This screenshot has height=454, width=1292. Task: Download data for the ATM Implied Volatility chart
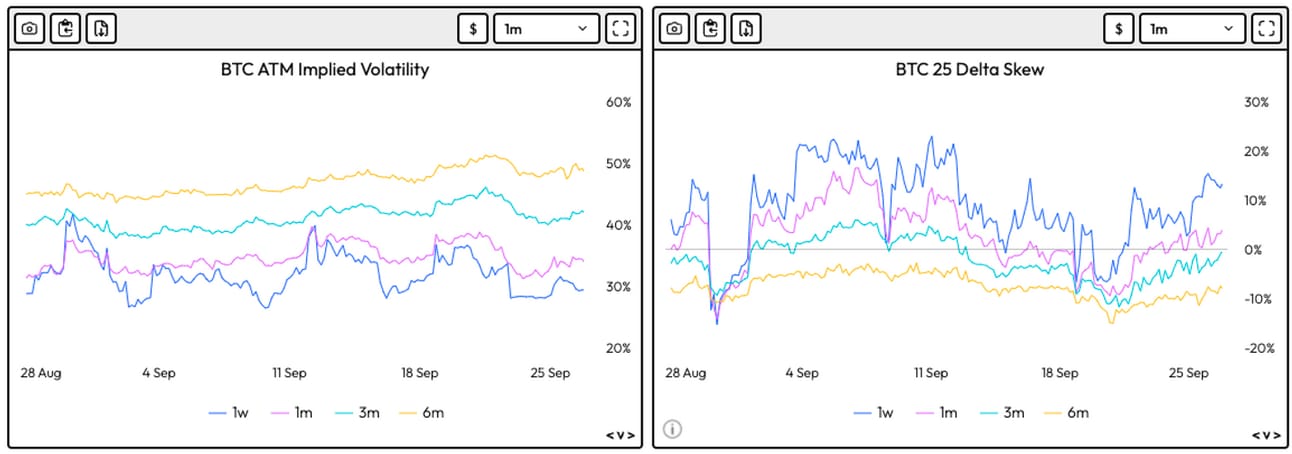point(101,28)
